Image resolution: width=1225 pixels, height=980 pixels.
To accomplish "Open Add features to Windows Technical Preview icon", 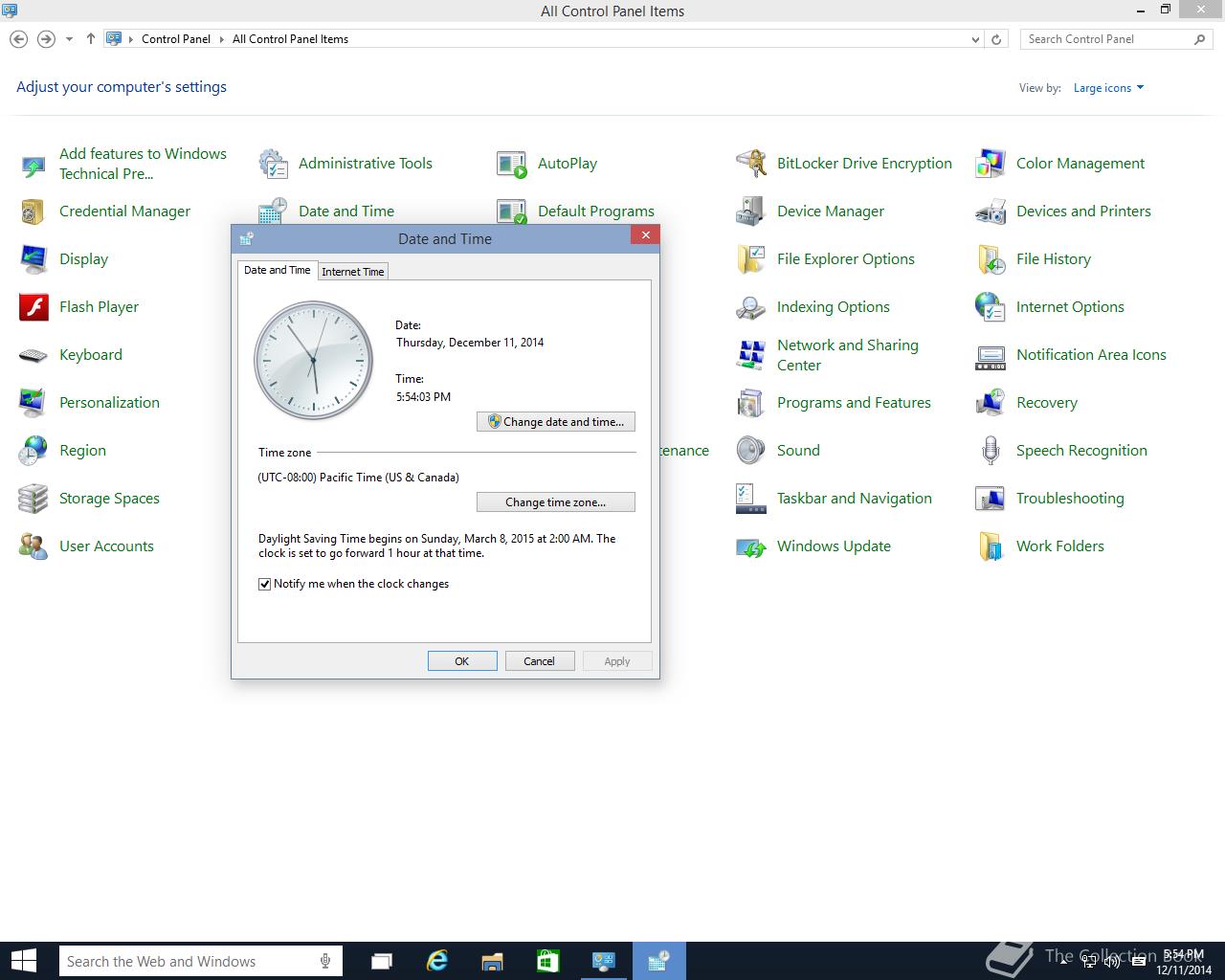I will coord(33,164).
